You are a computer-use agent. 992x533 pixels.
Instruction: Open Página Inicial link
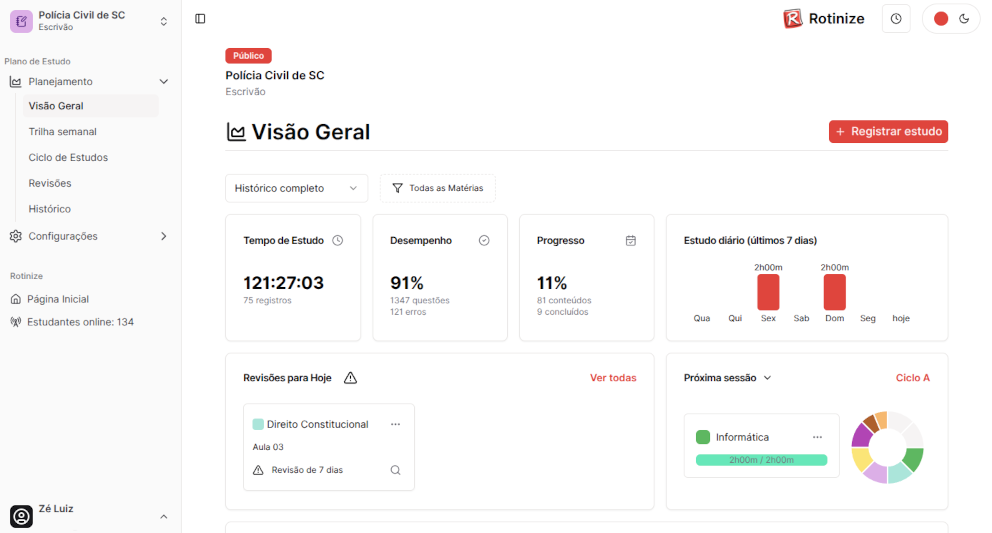[x=58, y=299]
